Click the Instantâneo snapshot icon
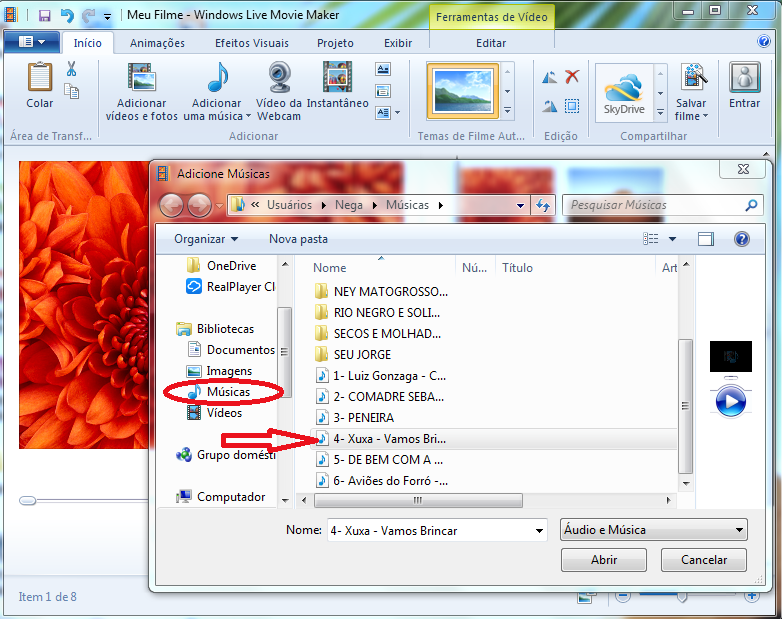782x619 pixels. 337,77
